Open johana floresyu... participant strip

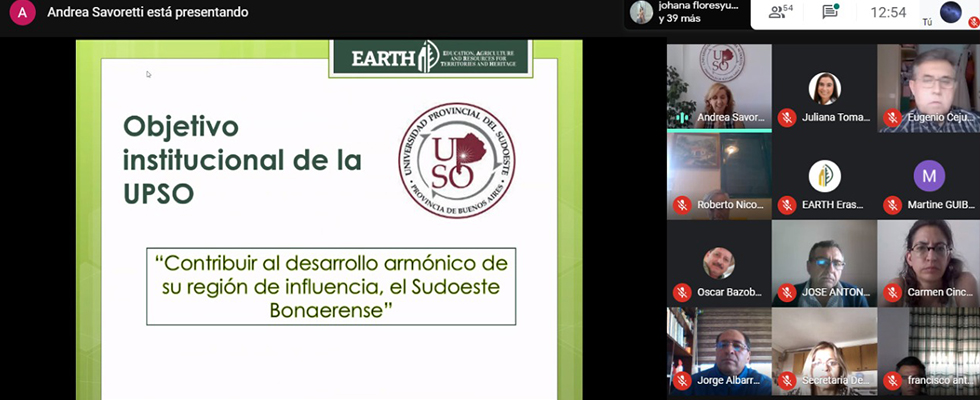pyautogui.click(x=688, y=12)
